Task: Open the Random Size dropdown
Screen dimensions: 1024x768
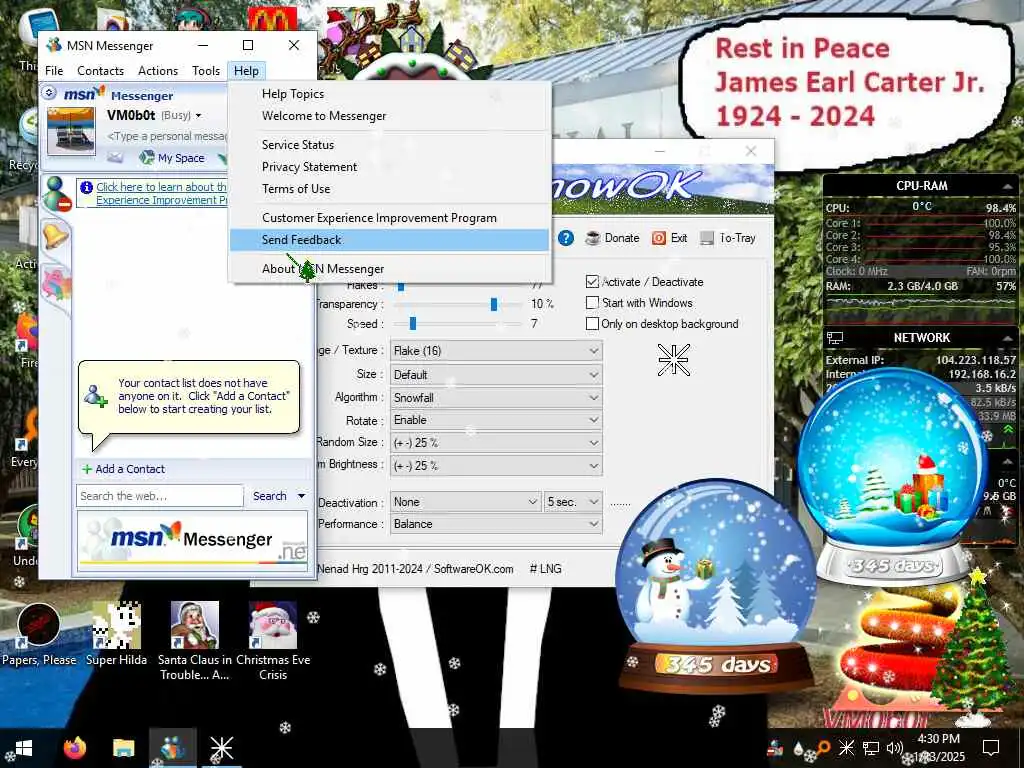Action: click(496, 443)
